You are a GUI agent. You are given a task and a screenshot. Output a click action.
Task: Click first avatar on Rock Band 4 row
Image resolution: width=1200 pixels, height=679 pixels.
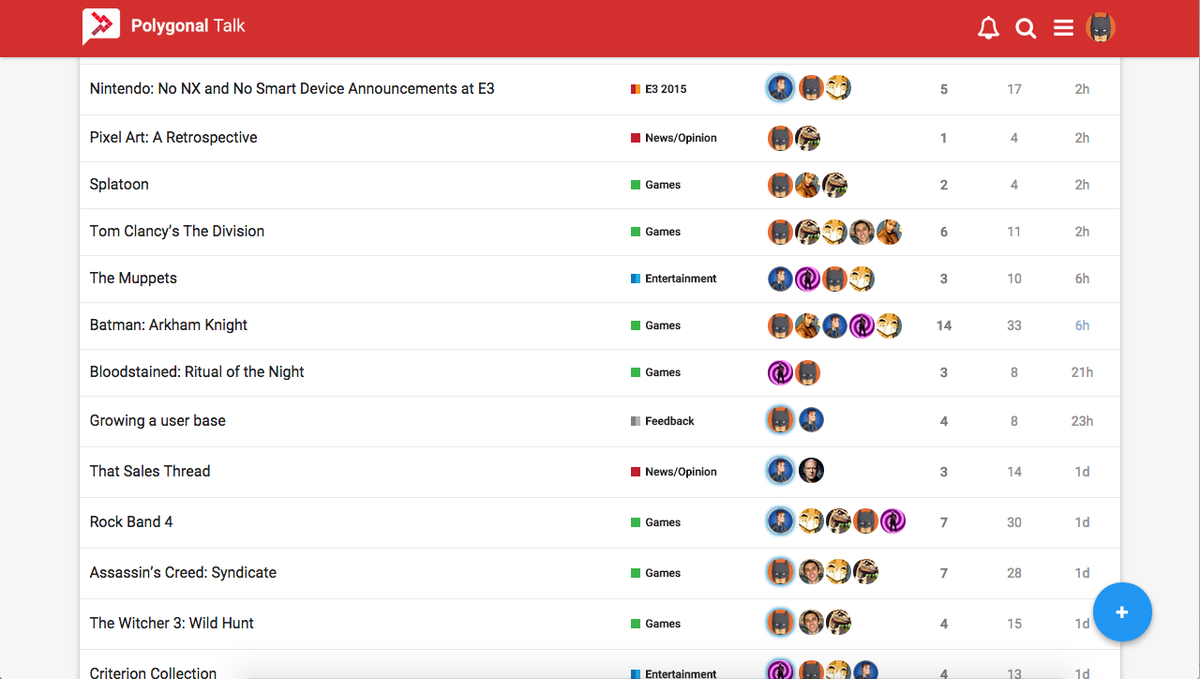click(780, 521)
